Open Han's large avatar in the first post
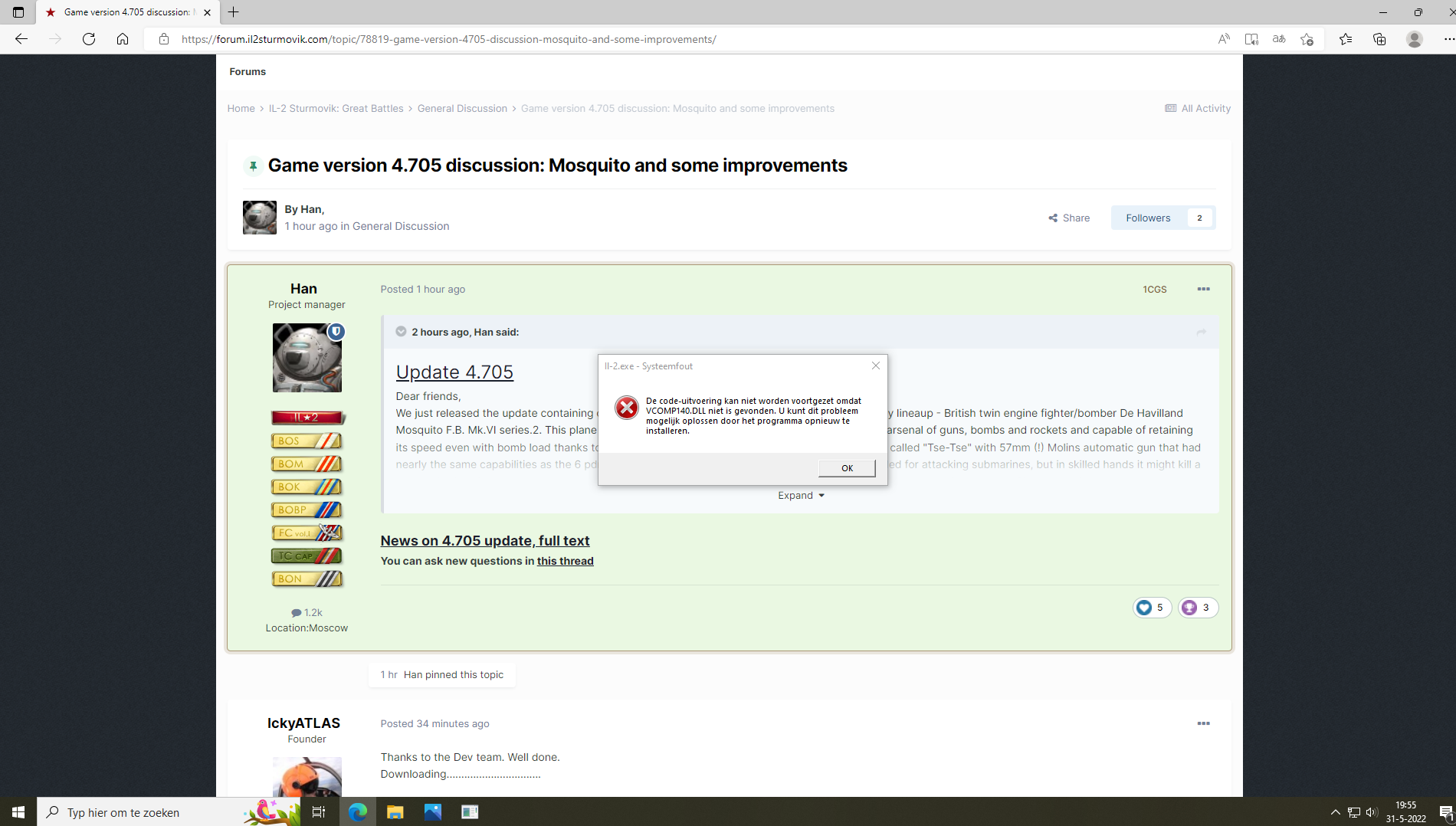Image resolution: width=1456 pixels, height=826 pixels. 307,358
